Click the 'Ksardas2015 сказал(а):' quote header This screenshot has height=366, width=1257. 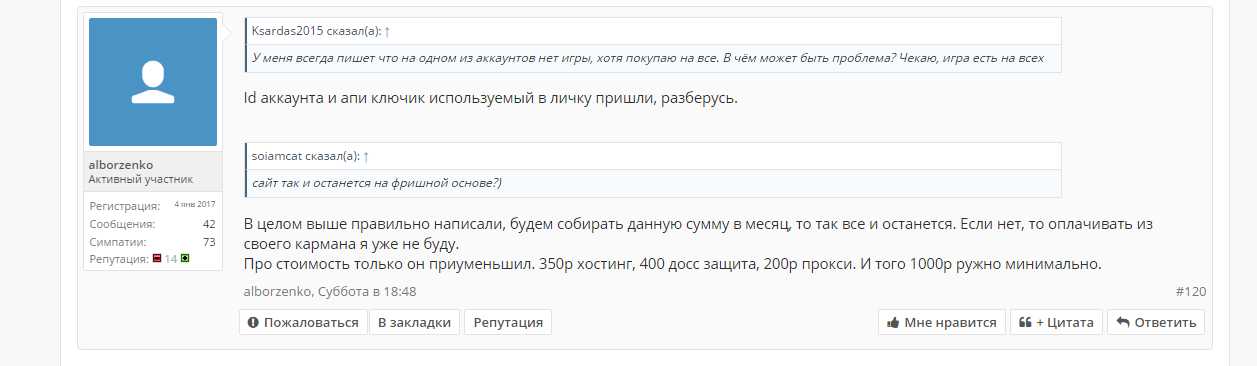click(316, 31)
